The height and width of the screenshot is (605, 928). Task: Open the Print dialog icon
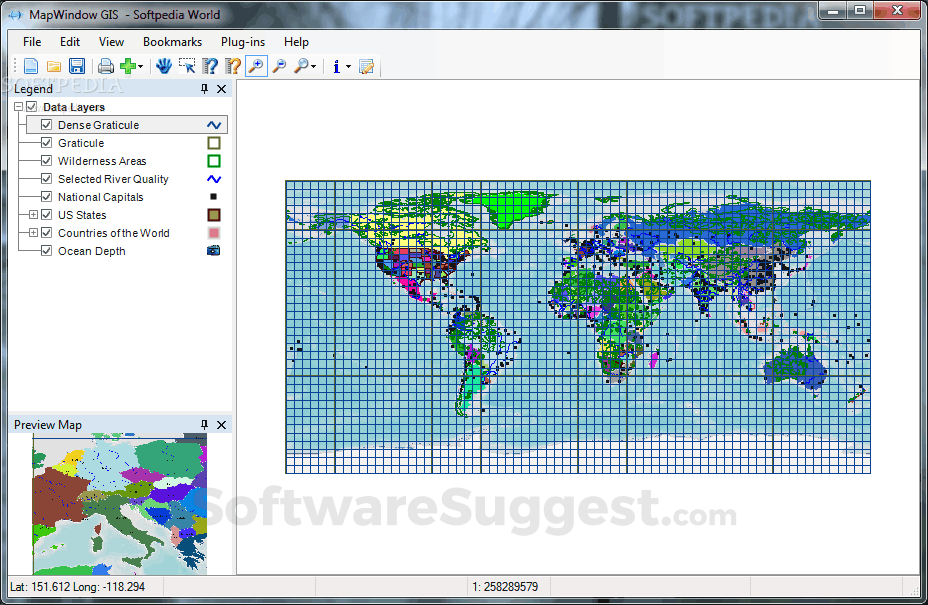[x=104, y=65]
